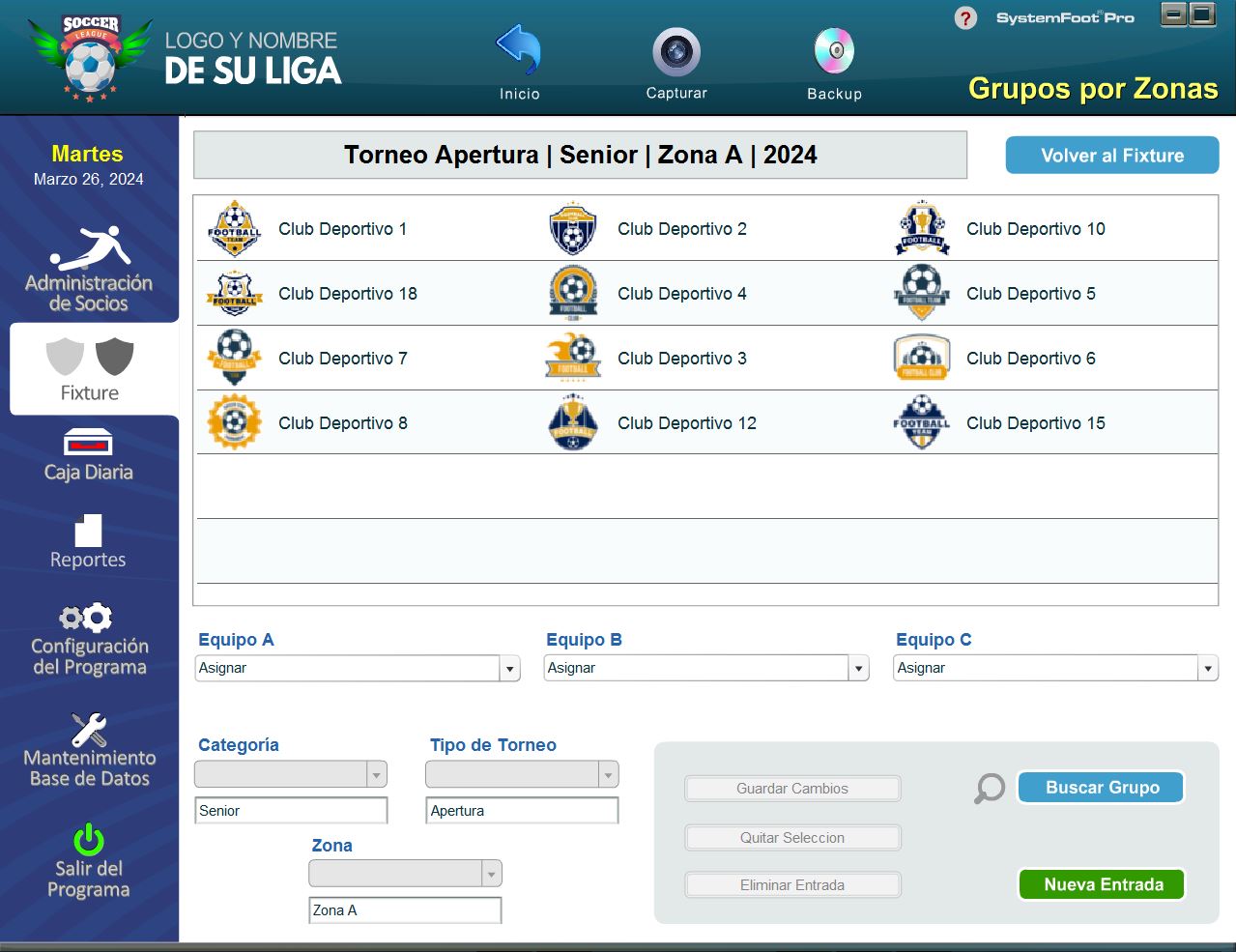
Task: Click Club Deportivo 6 team badge
Action: [x=922, y=358]
